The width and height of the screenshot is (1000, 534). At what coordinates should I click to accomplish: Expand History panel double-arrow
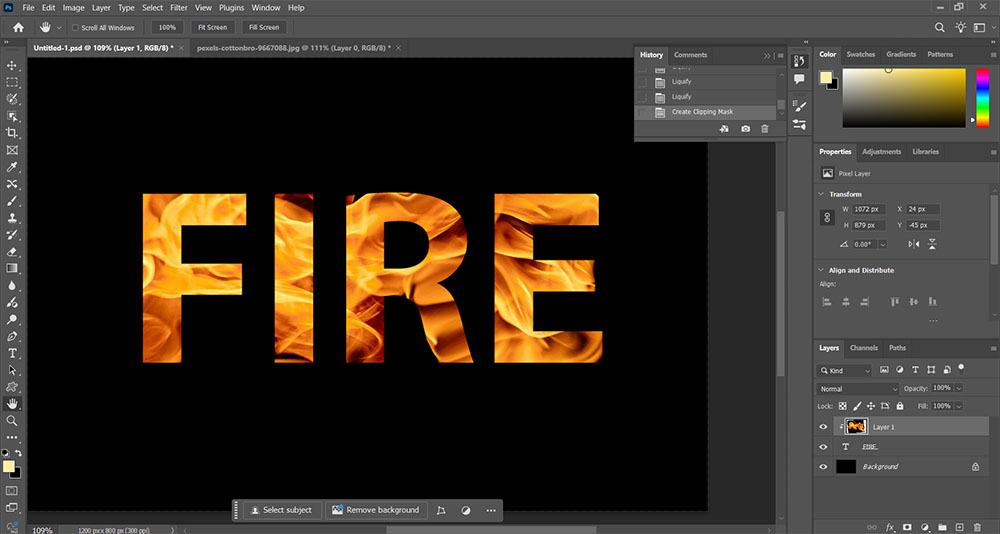[x=767, y=56]
